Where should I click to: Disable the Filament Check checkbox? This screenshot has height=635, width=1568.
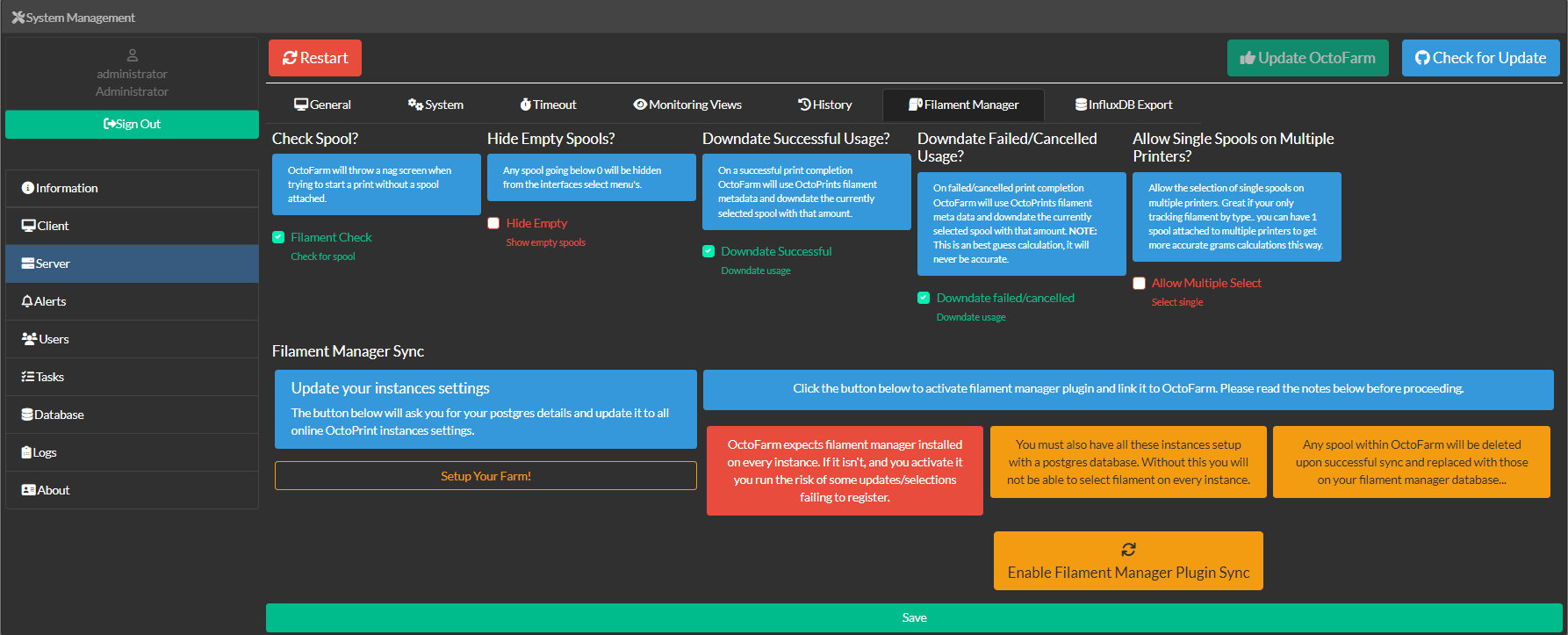pos(278,237)
